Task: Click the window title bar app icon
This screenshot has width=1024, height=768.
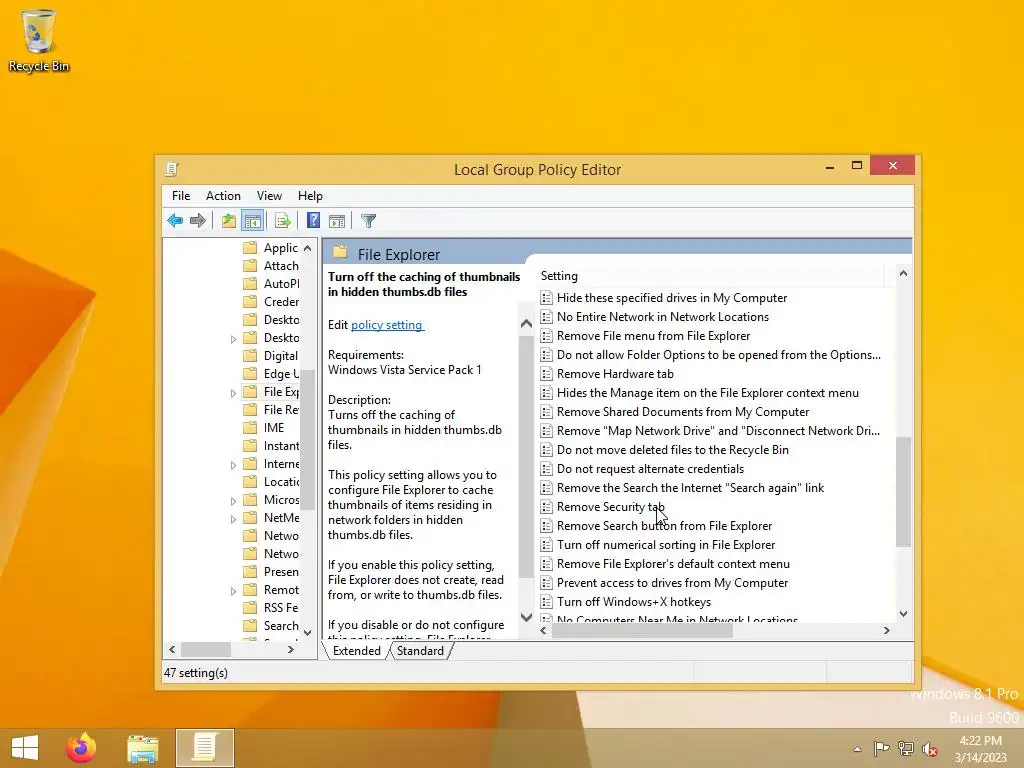Action: 172,169
